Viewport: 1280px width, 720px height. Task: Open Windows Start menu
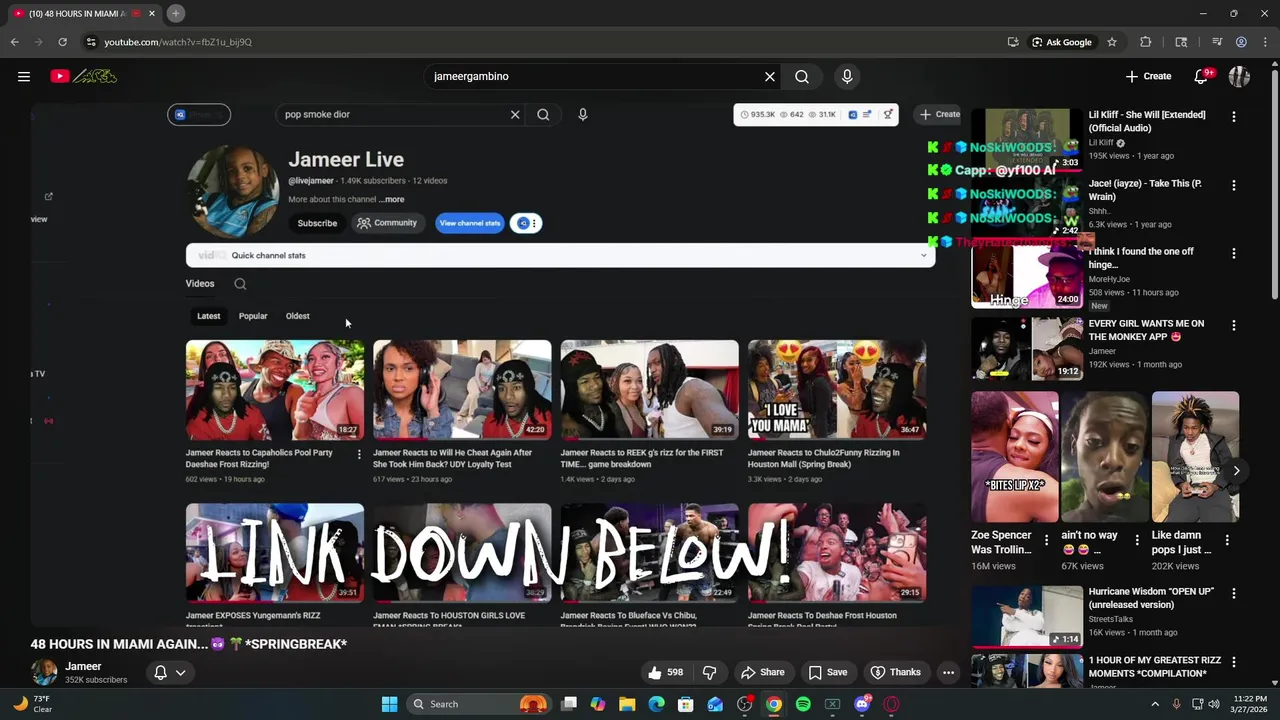click(x=389, y=704)
